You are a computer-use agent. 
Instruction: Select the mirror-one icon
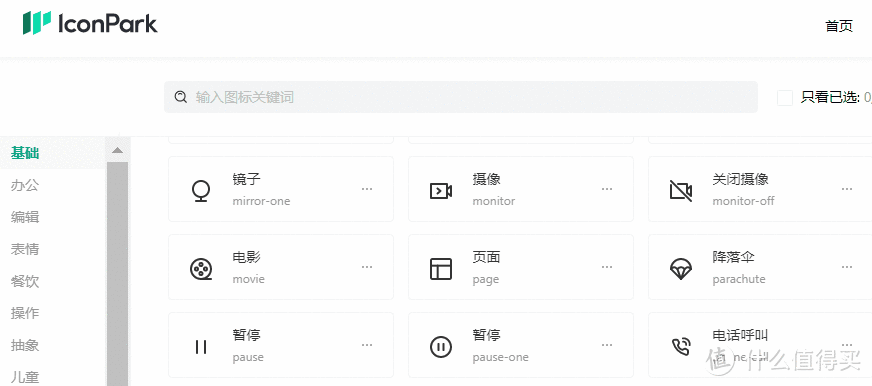(201, 190)
